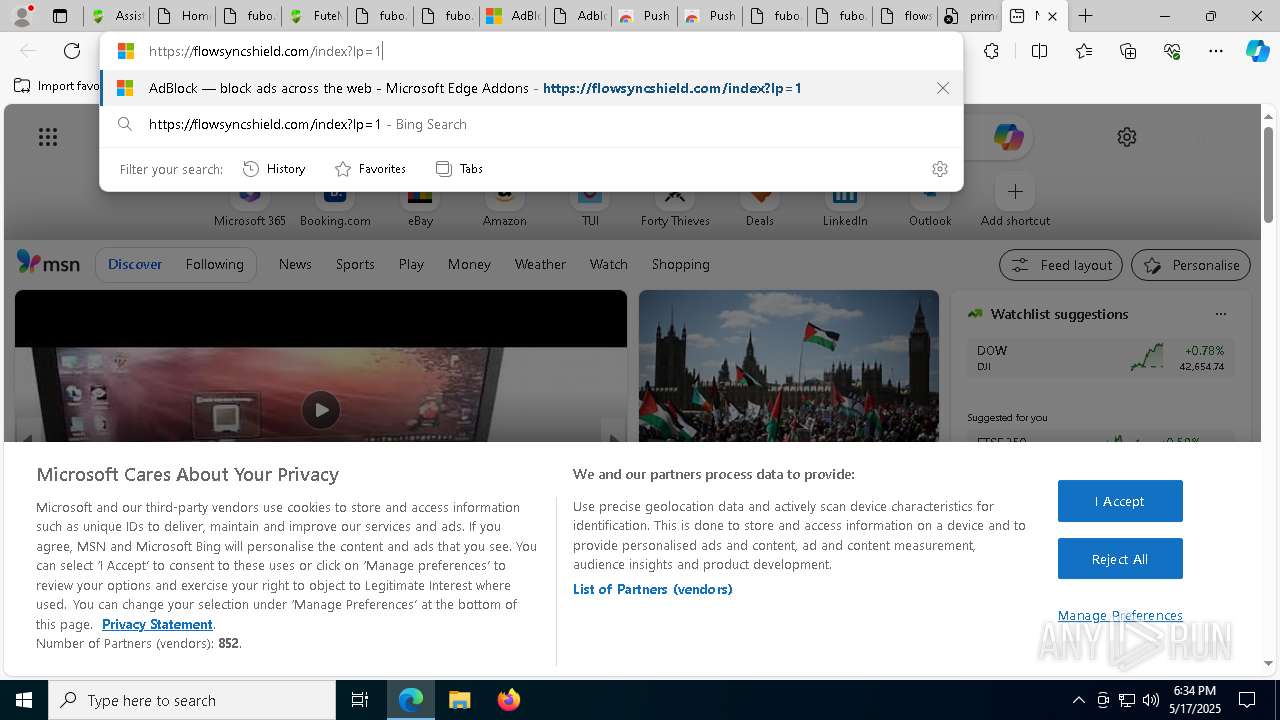
Task: Toggle split screen view icon
Action: [1039, 51]
